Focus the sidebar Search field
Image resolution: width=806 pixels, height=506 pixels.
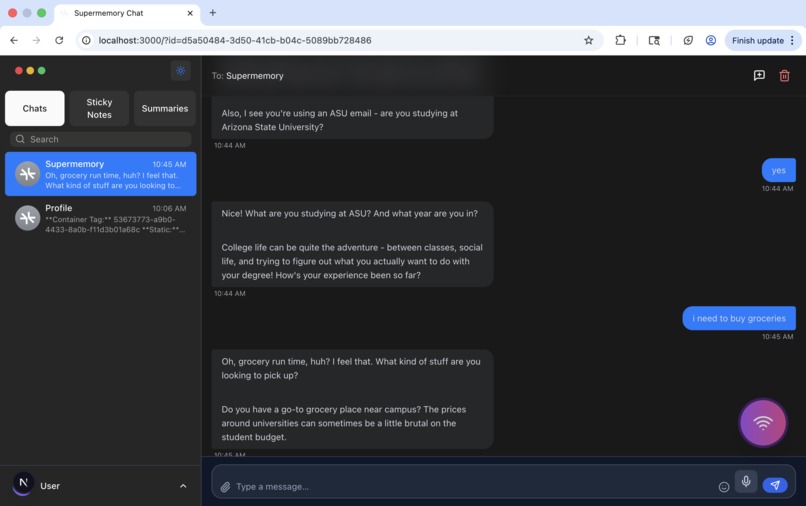click(x=101, y=139)
